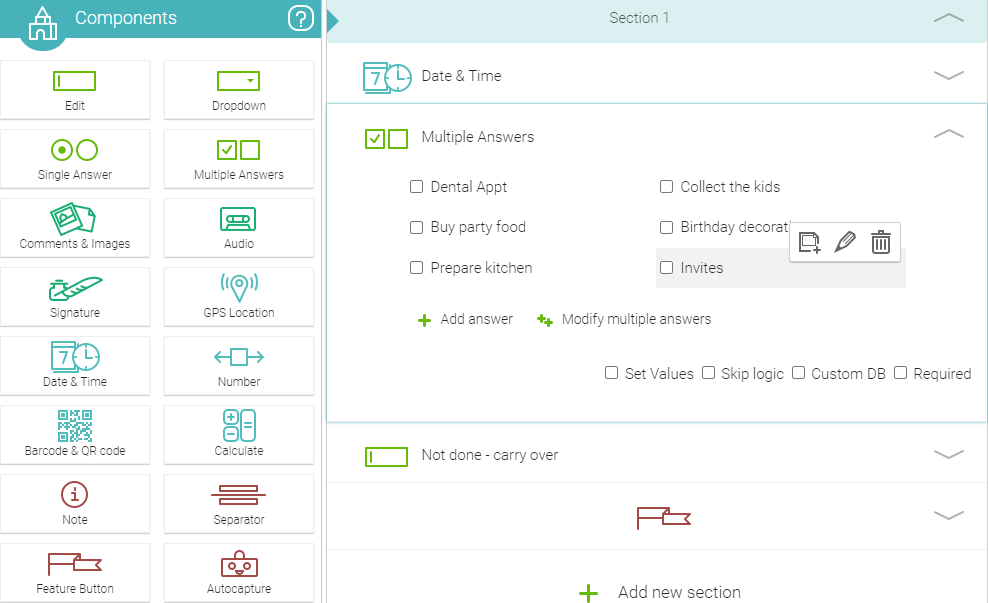This screenshot has width=988, height=603.
Task: Expand the Not done - carry over field
Action: click(x=948, y=454)
